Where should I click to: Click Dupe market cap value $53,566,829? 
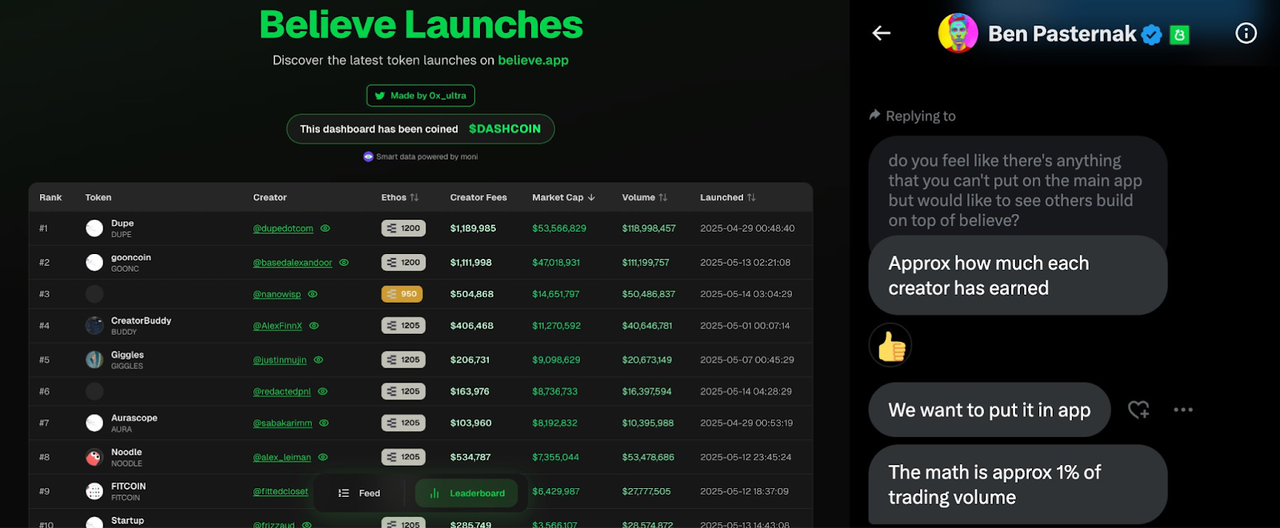(559, 228)
